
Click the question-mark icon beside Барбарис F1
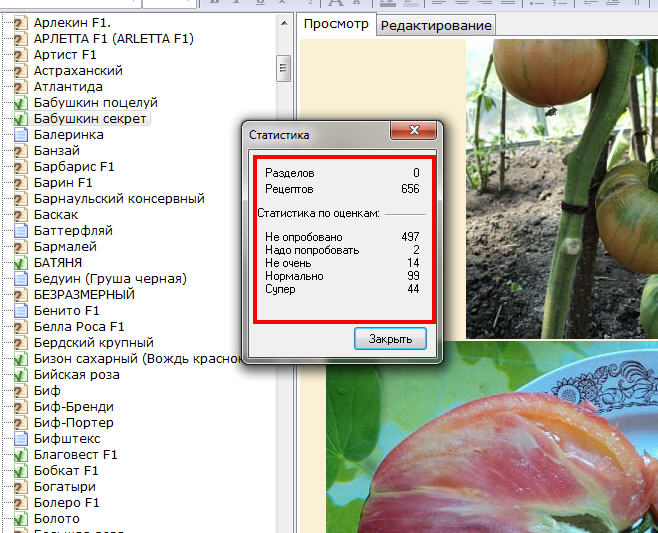21,167
